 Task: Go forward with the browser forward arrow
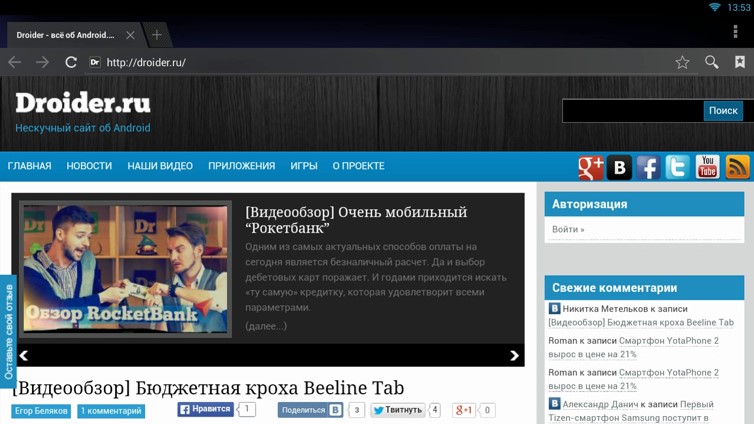coord(42,62)
